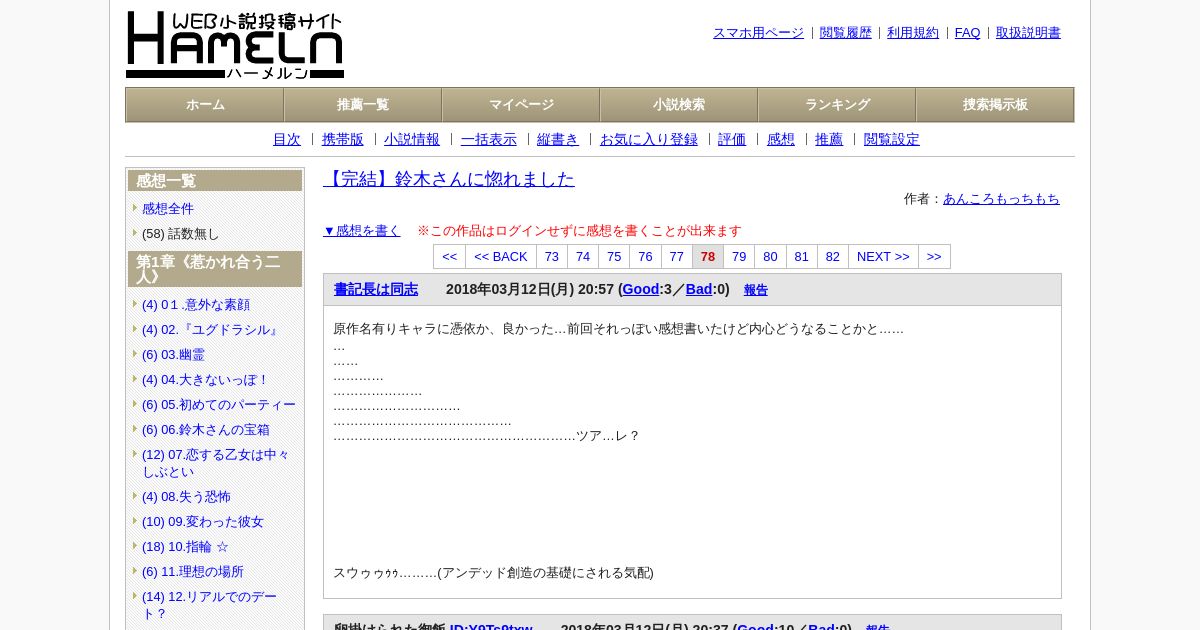Open chapter 05.初めてのパーティー comments
Viewport: 1200px width, 630px height.
point(219,405)
